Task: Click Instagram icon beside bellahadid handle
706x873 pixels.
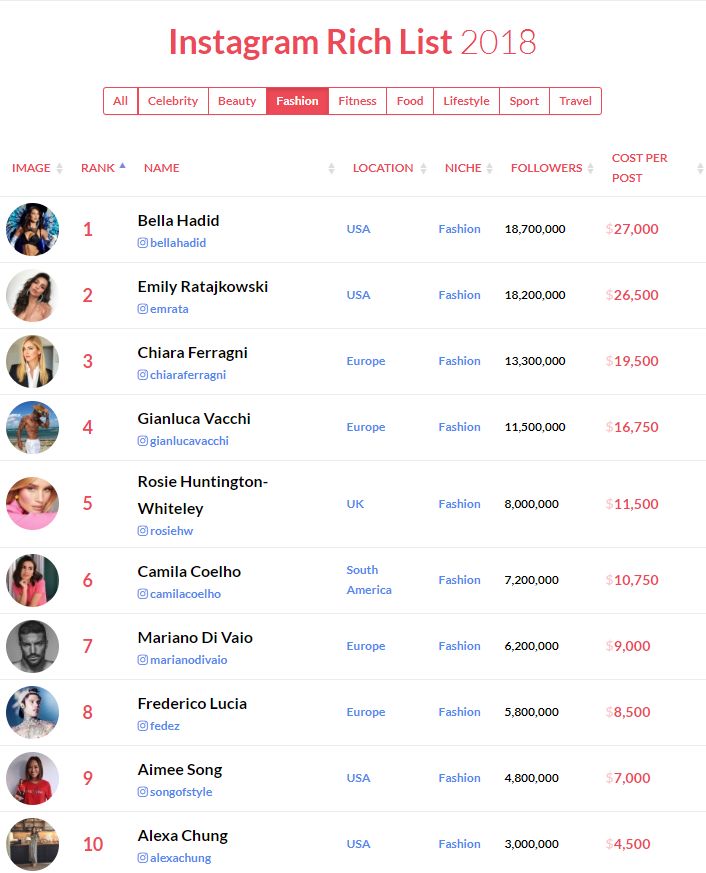Action: [x=143, y=243]
